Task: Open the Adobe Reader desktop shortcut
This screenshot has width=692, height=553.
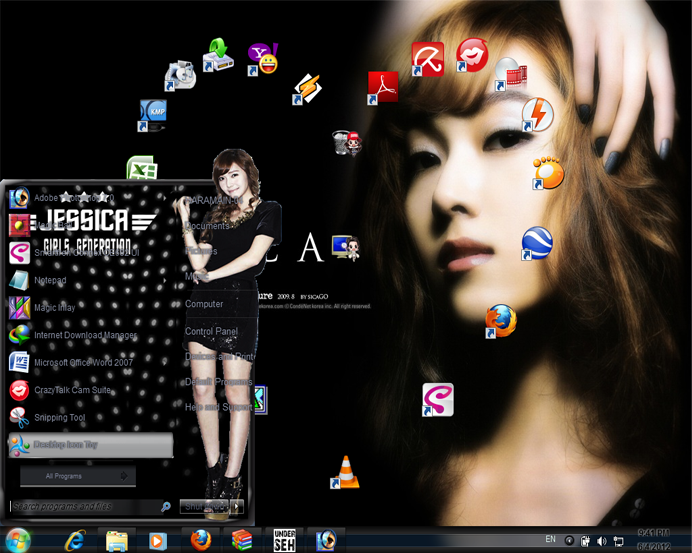Action: pos(383,88)
